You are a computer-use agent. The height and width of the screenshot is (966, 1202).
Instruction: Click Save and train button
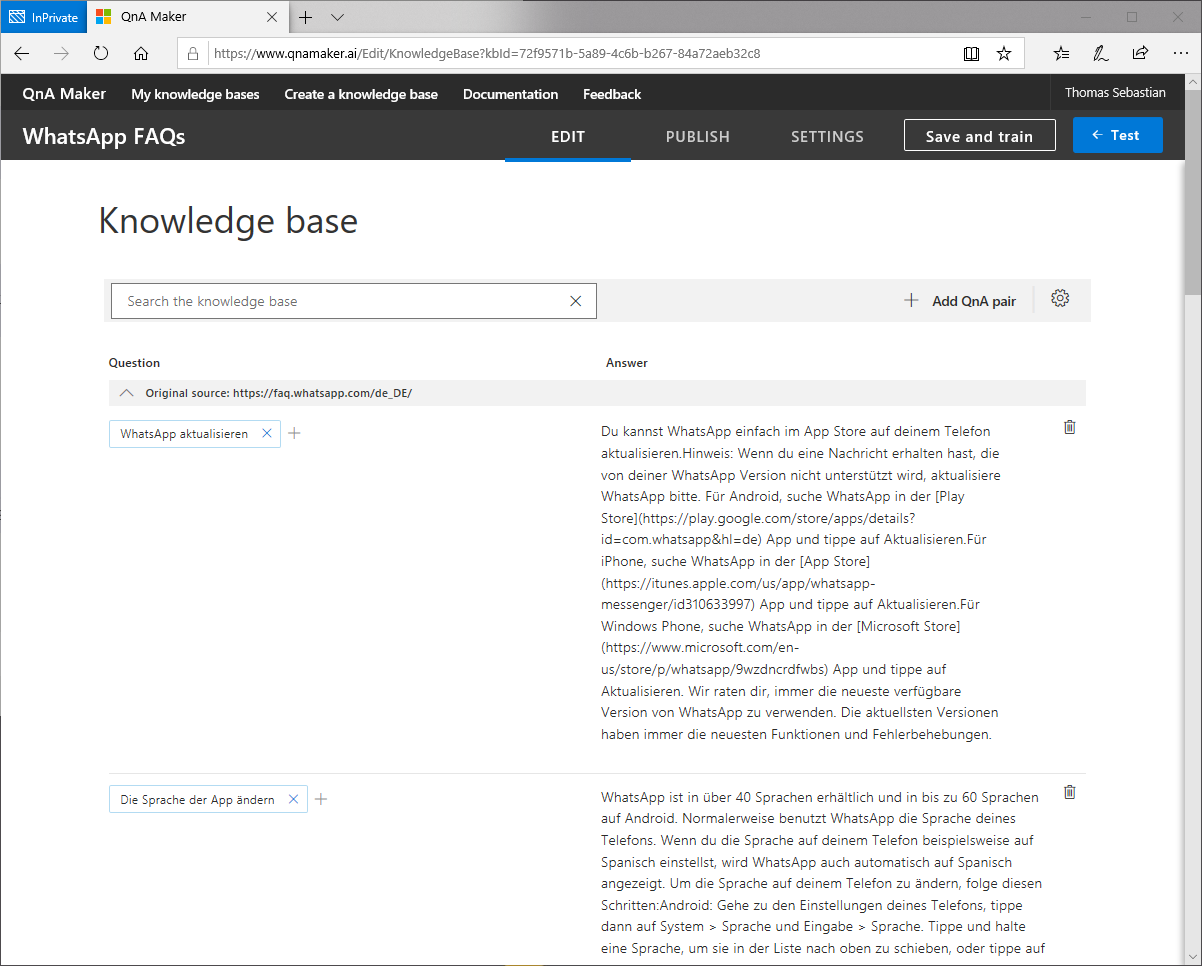tap(978, 137)
